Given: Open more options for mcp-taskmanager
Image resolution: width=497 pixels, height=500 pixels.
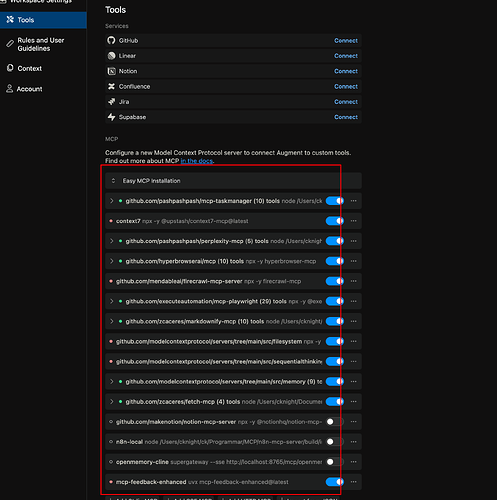Looking at the screenshot, I should pos(354,201).
